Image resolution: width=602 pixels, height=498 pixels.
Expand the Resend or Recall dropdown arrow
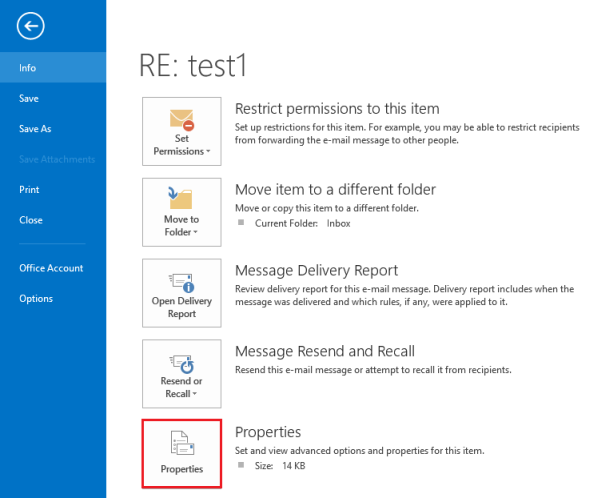coord(195,394)
